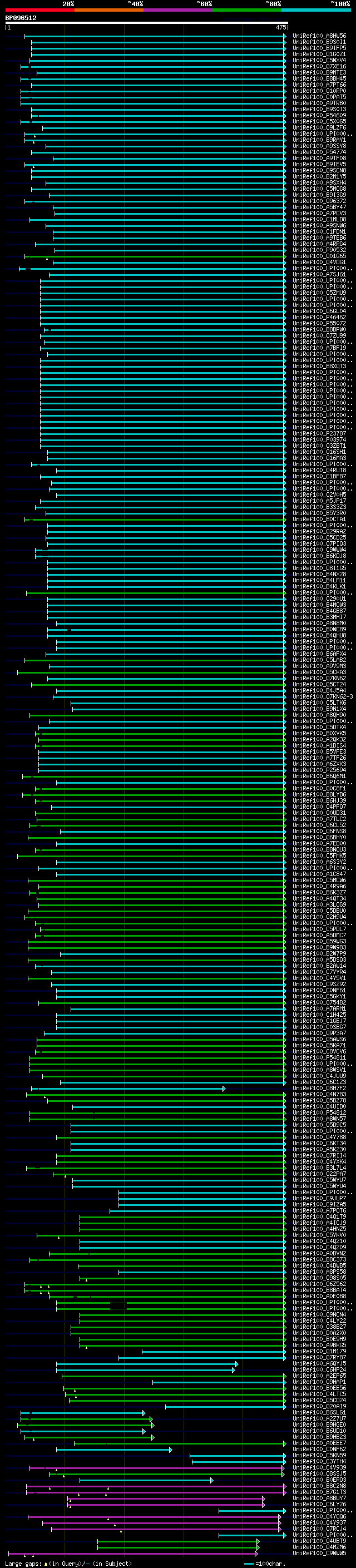Select hit UniRef100_A7SJ61
Image resolution: width=356 pixels, height=1568 pixels.
319,275
